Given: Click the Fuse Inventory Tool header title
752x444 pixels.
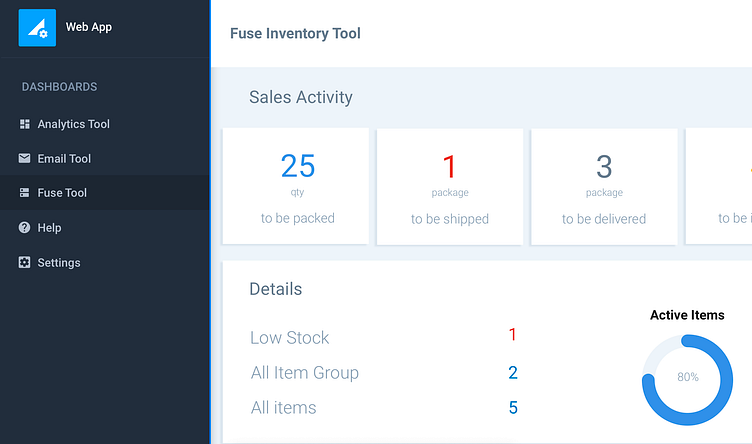Looking at the screenshot, I should (295, 34).
